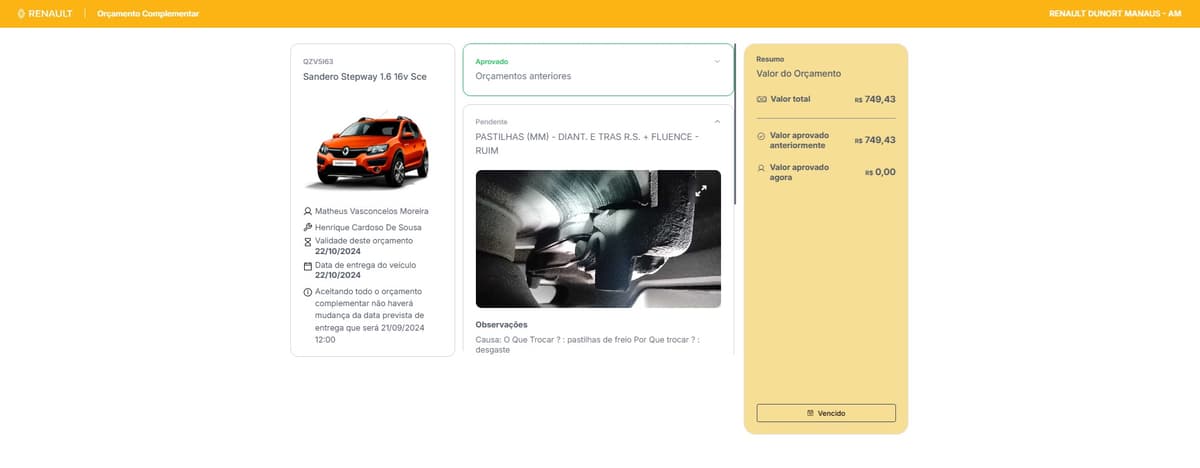
Task: Open the Orçamento Complementar header title
Action: tap(148, 14)
